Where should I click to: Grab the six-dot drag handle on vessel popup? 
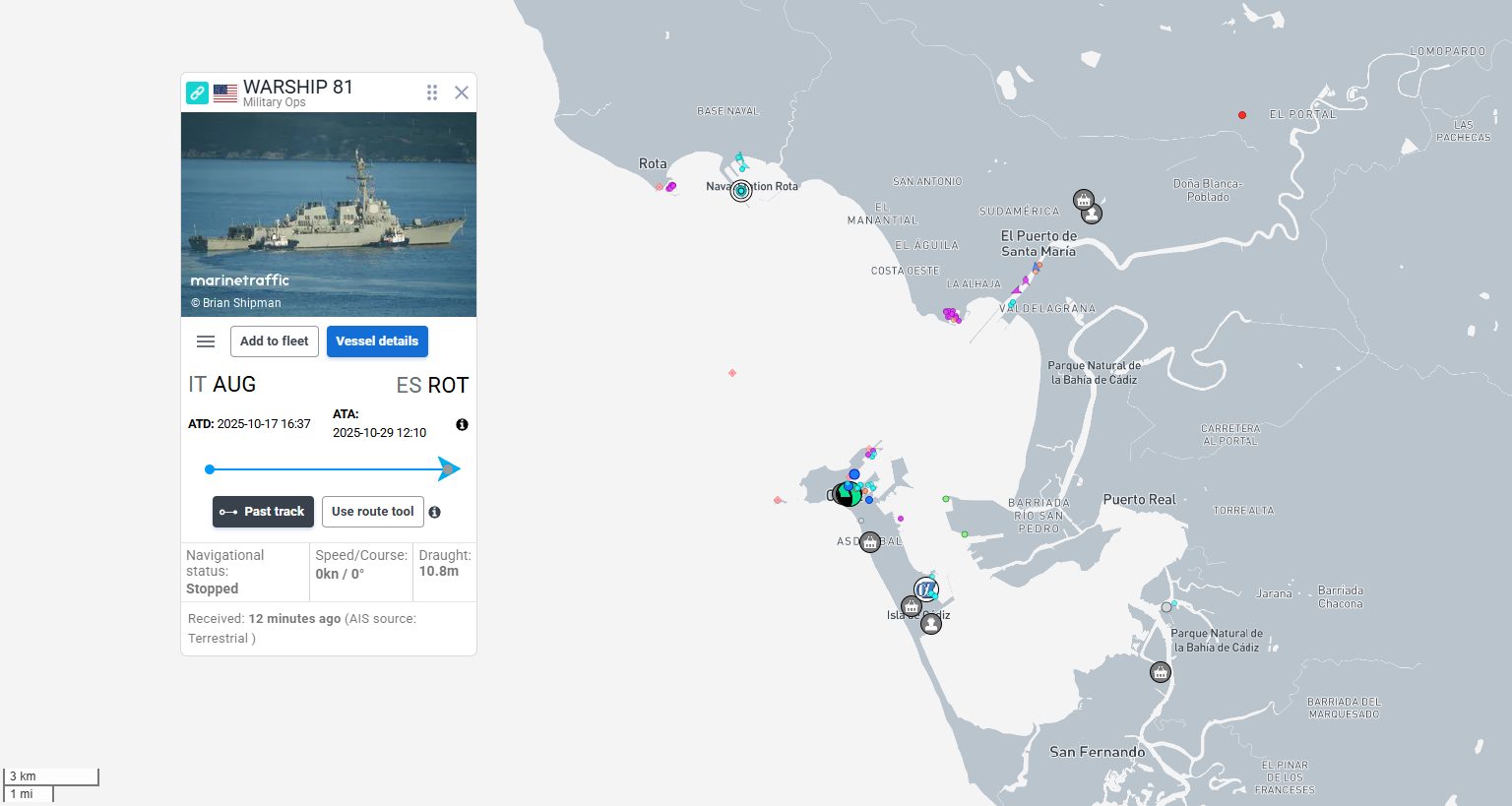(432, 93)
